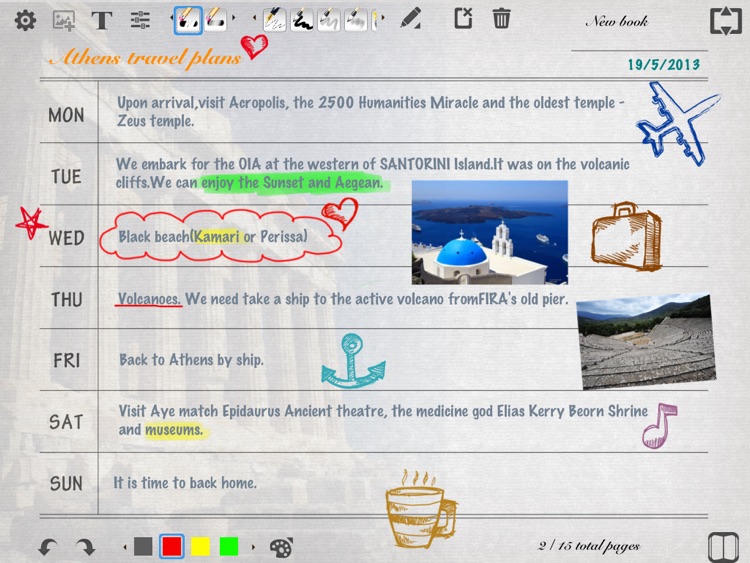Viewport: 750px width, 563px height.
Task: Tap 'It is time to back home' text
Action: [x=185, y=483]
